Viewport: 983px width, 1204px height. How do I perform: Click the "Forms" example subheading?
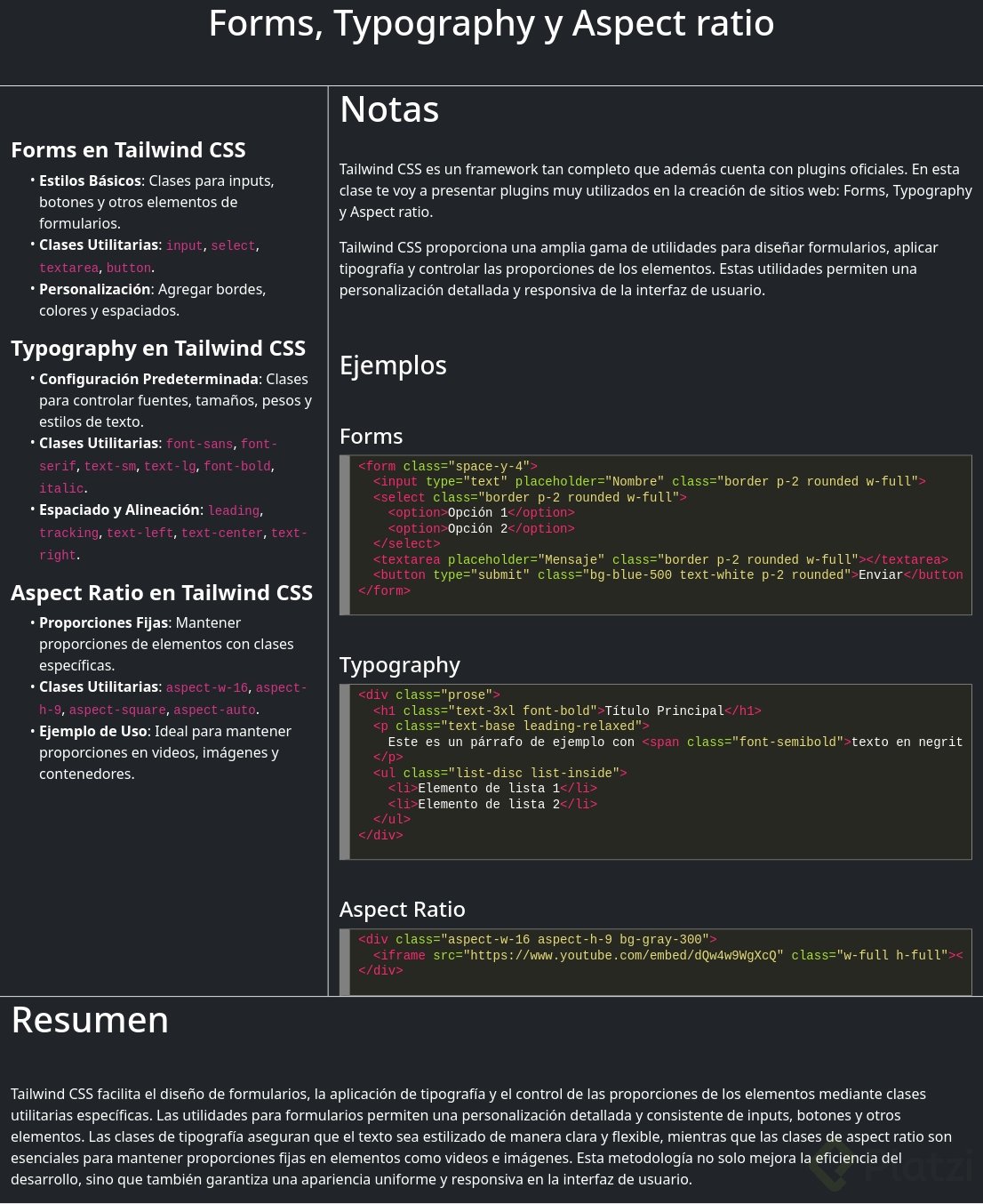click(x=371, y=437)
